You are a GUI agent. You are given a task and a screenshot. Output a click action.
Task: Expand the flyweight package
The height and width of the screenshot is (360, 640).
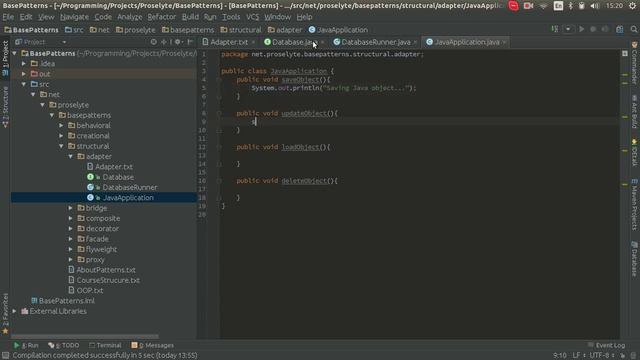[x=71, y=249]
